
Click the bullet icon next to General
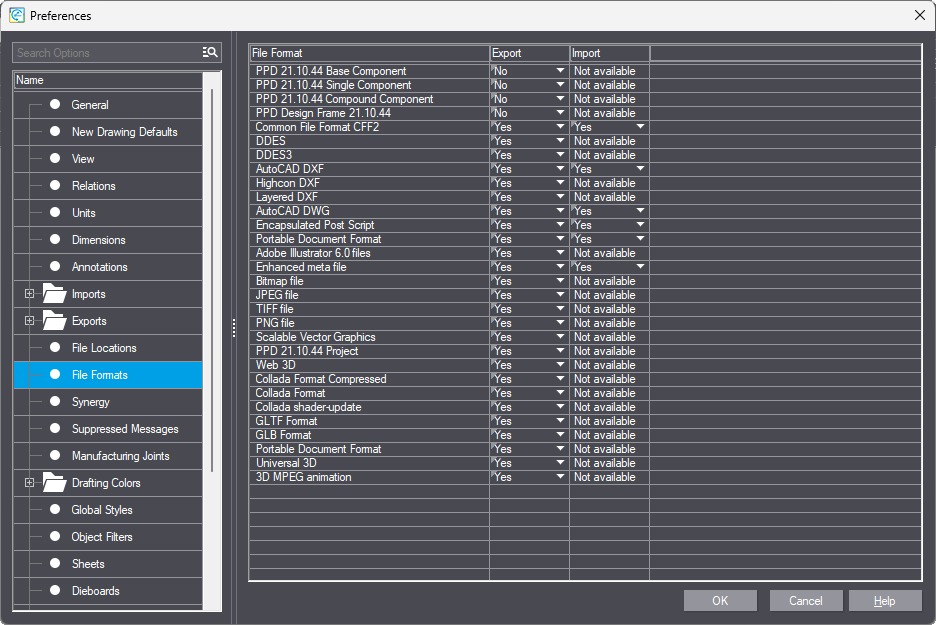(x=55, y=105)
